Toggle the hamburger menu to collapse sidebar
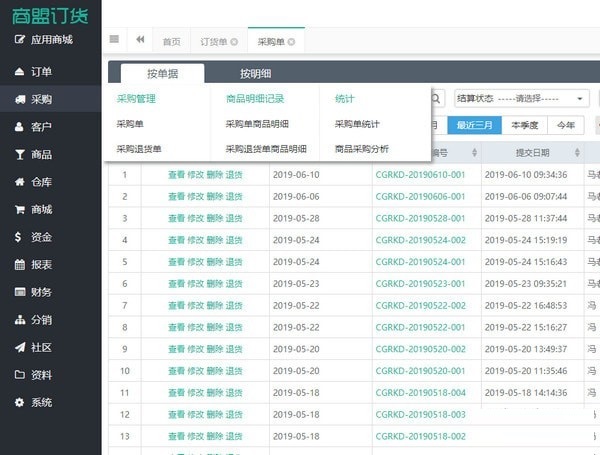This screenshot has height=455, width=600. click(x=114, y=40)
